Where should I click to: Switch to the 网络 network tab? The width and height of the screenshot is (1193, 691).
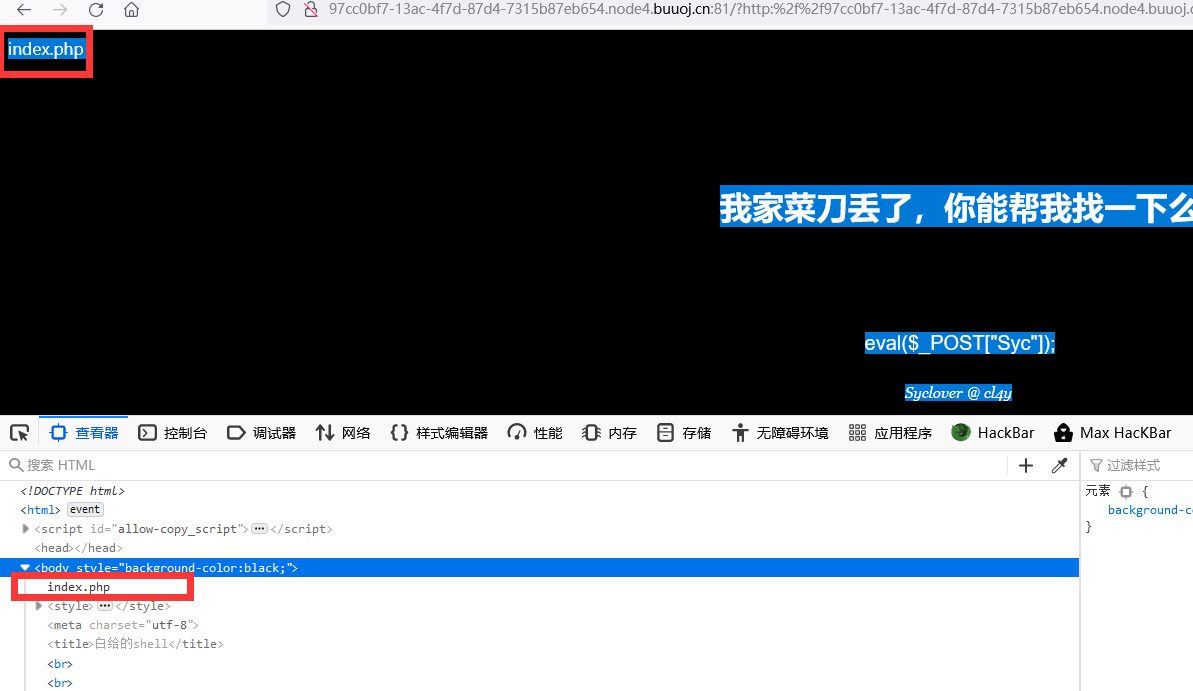(343, 433)
